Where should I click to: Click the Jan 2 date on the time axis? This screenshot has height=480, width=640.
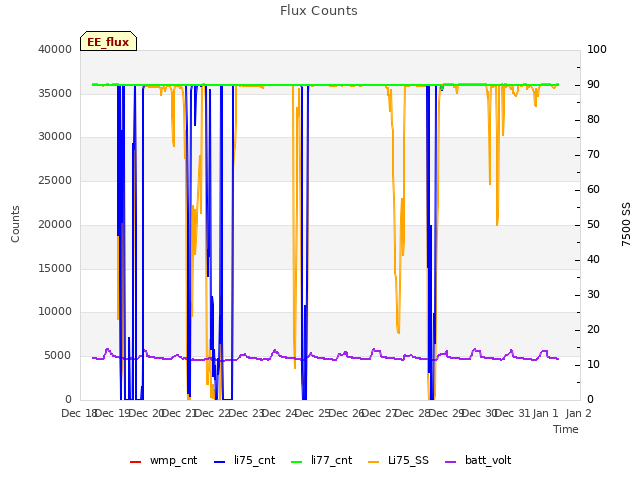point(579,413)
